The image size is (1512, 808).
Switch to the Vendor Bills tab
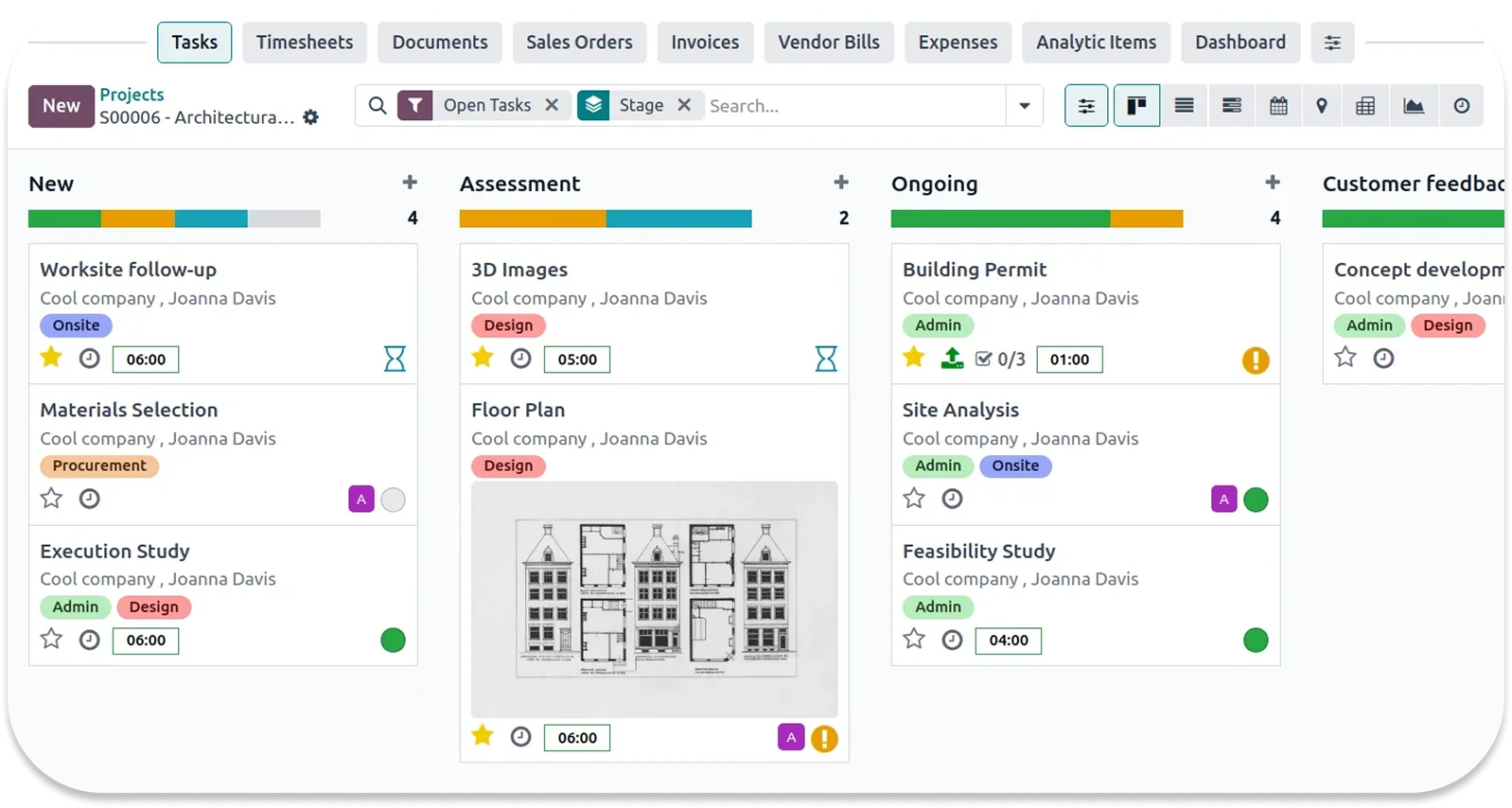tap(828, 43)
